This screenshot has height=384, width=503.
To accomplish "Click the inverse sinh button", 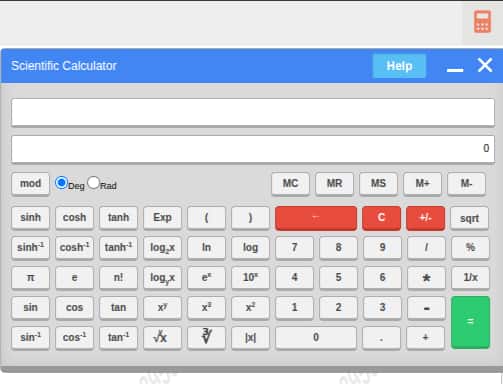I will (x=30, y=248).
